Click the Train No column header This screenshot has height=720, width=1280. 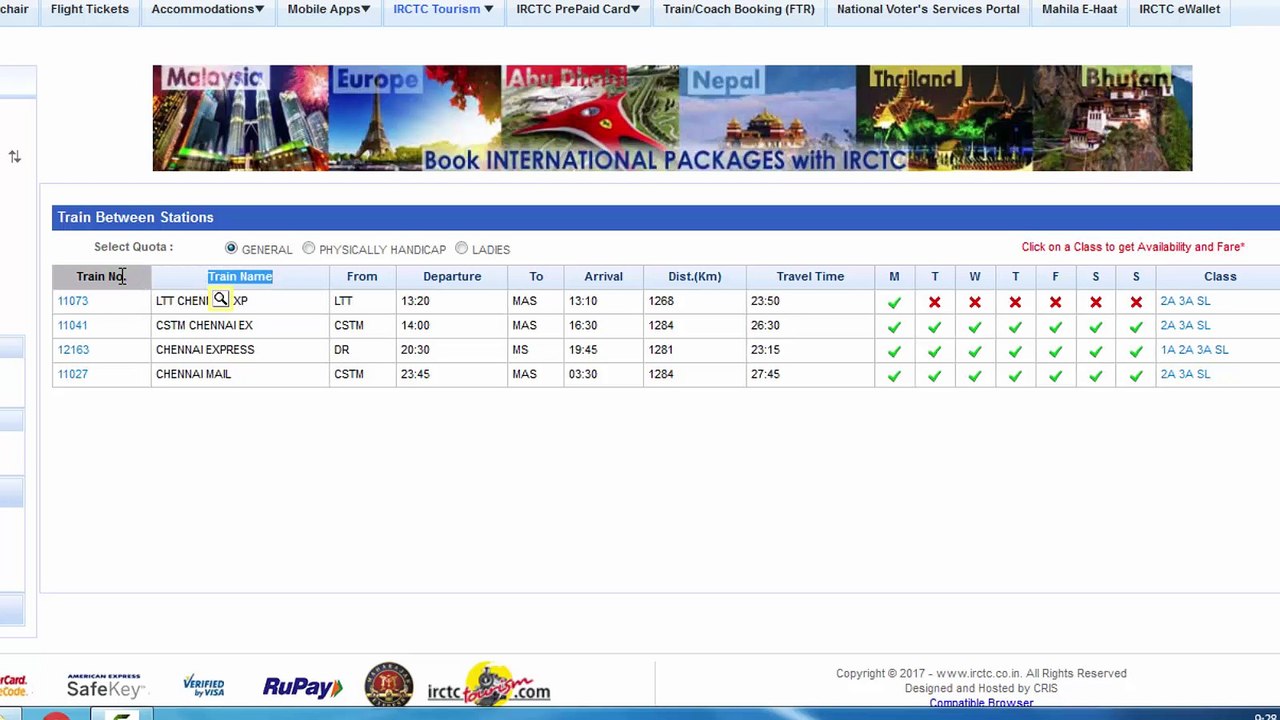point(101,277)
